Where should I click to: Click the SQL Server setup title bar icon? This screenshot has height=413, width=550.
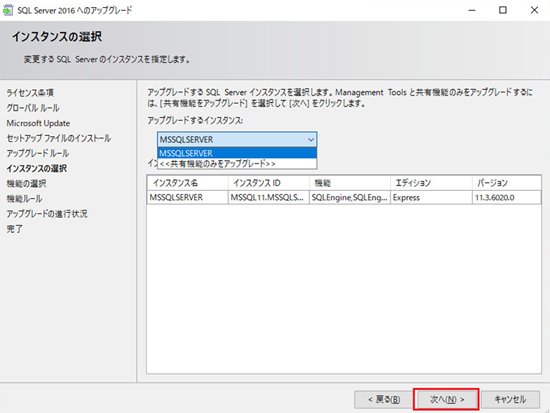8,10
